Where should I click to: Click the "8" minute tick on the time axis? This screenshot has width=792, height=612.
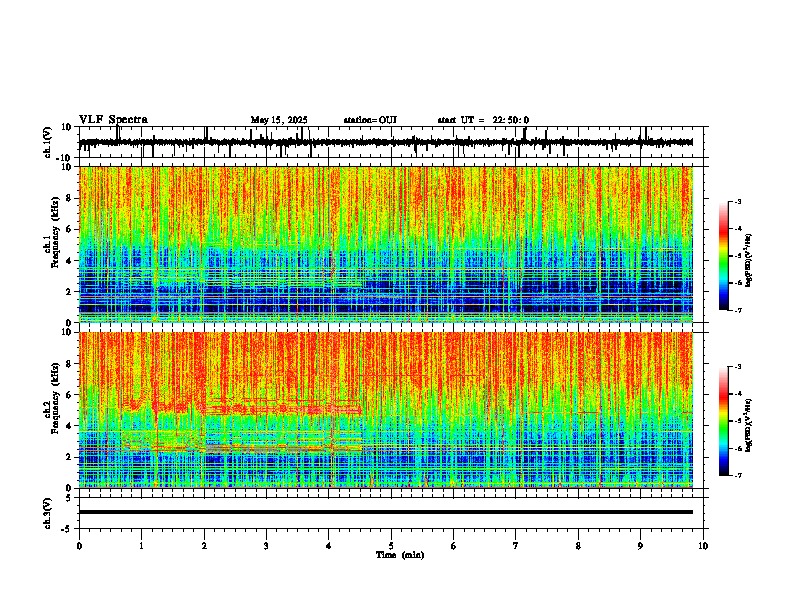(578, 546)
